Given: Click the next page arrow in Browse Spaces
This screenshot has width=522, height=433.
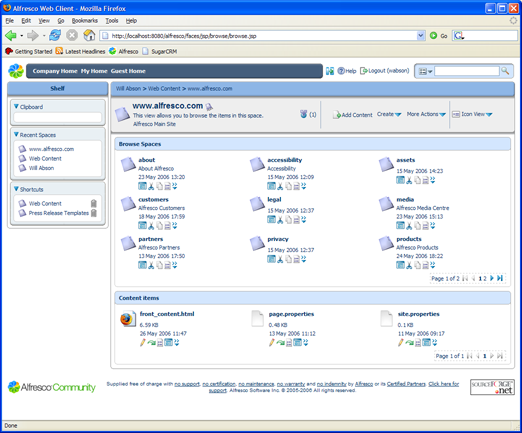Looking at the screenshot, I should tap(492, 278).
